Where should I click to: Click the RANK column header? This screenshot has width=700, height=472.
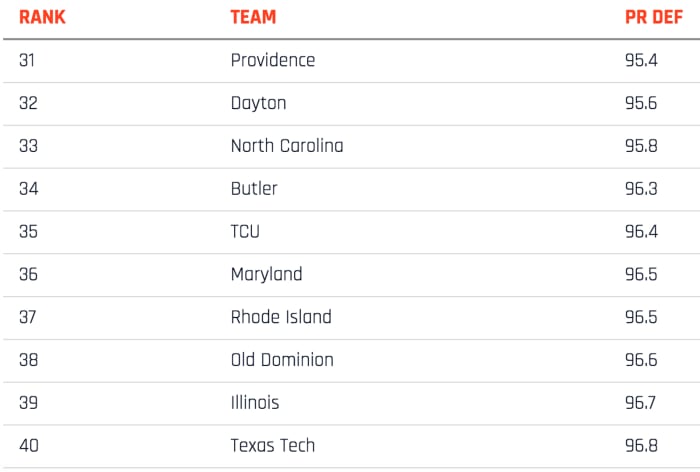click(42, 17)
